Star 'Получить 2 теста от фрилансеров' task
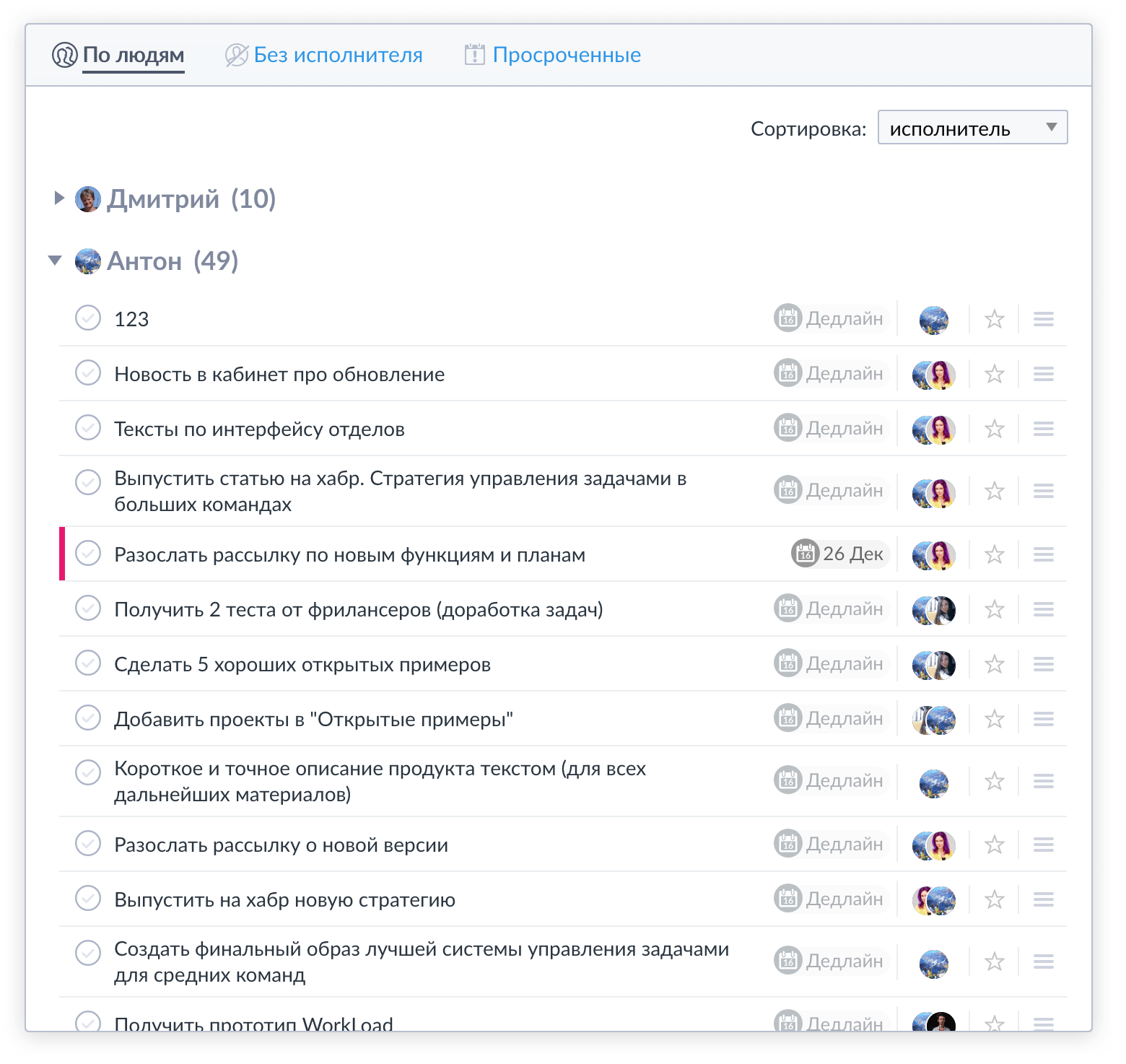Screen dimensions: 1126x1064 point(995,609)
